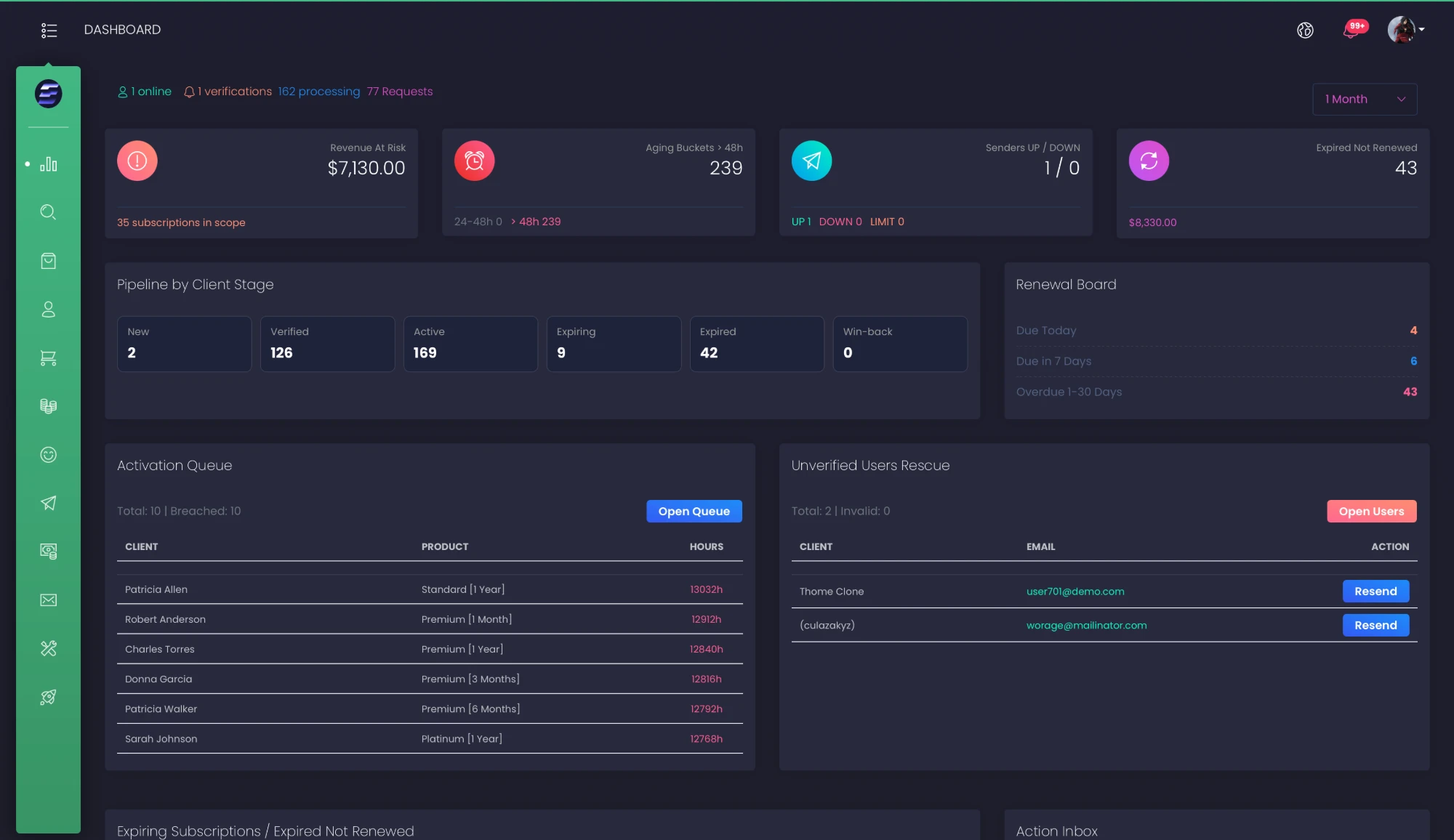Select the Expired pipeline stage card
Viewport: 1454px width, 840px height.
757,344
